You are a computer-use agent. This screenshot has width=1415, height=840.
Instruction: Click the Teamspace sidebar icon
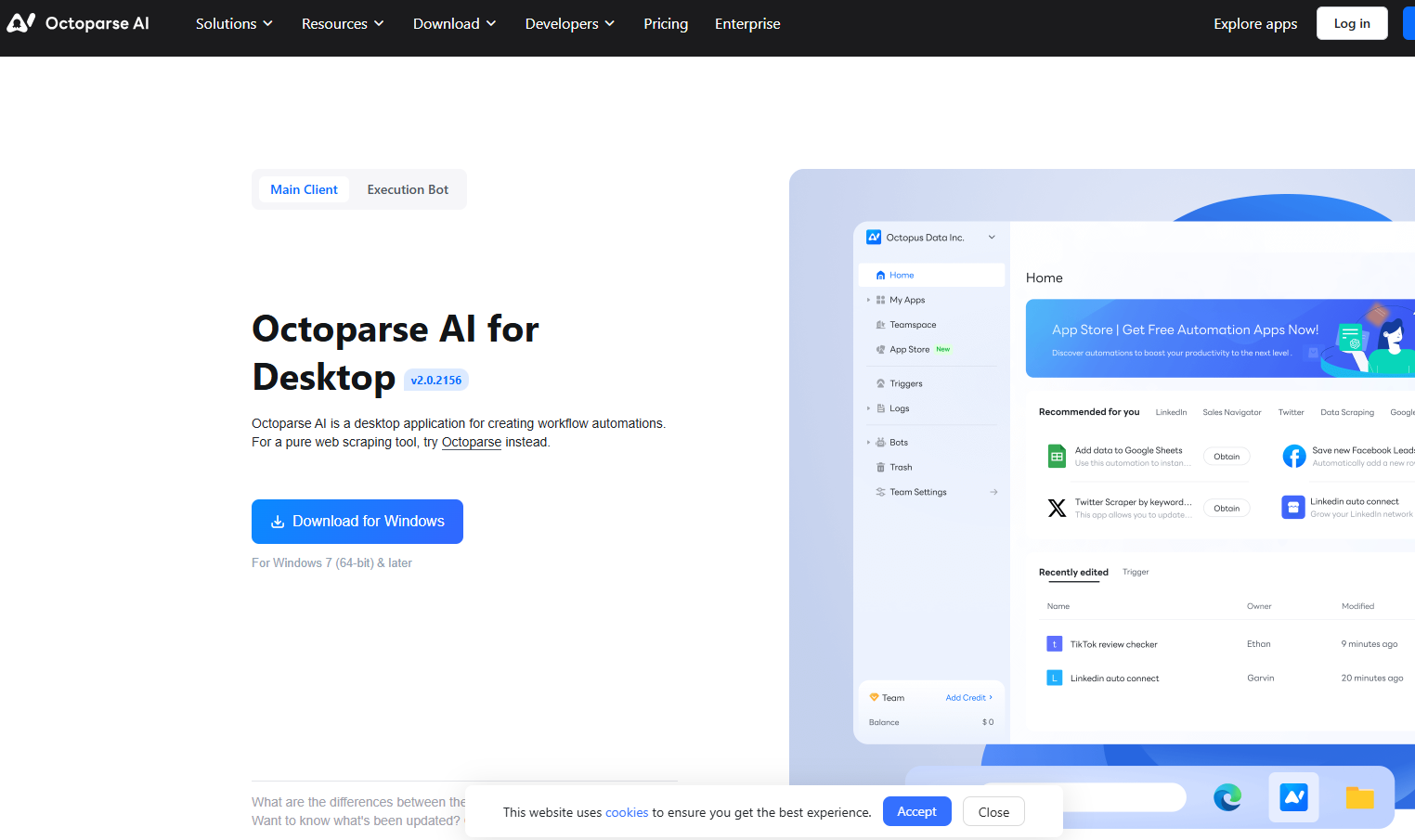tap(880, 325)
